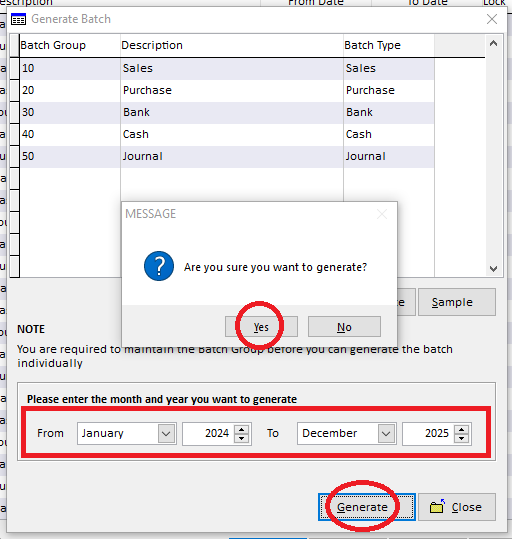Select batch group 30 cell
The image size is (512, 539).
point(70,112)
